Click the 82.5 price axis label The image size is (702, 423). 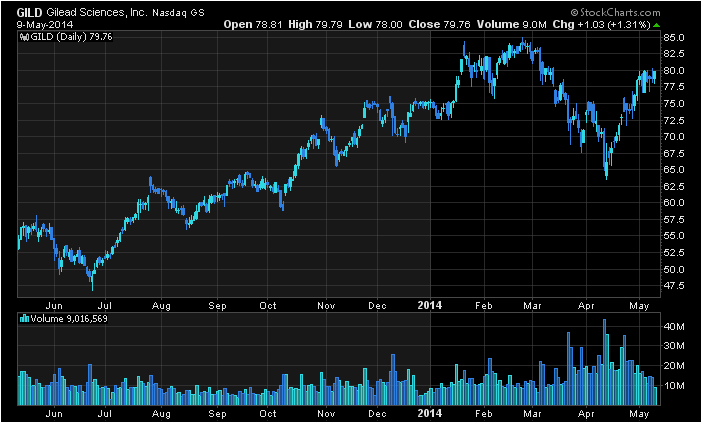point(674,54)
